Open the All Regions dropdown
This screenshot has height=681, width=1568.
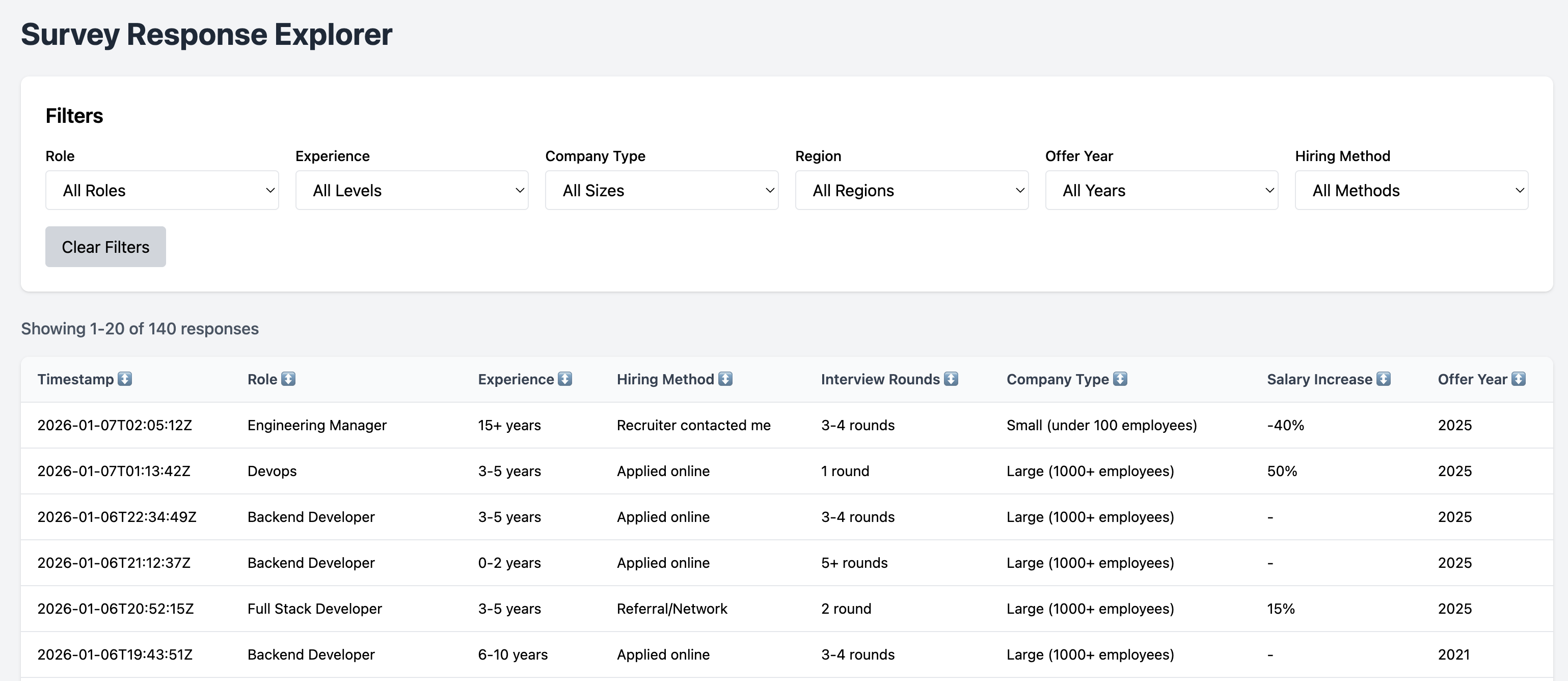911,190
